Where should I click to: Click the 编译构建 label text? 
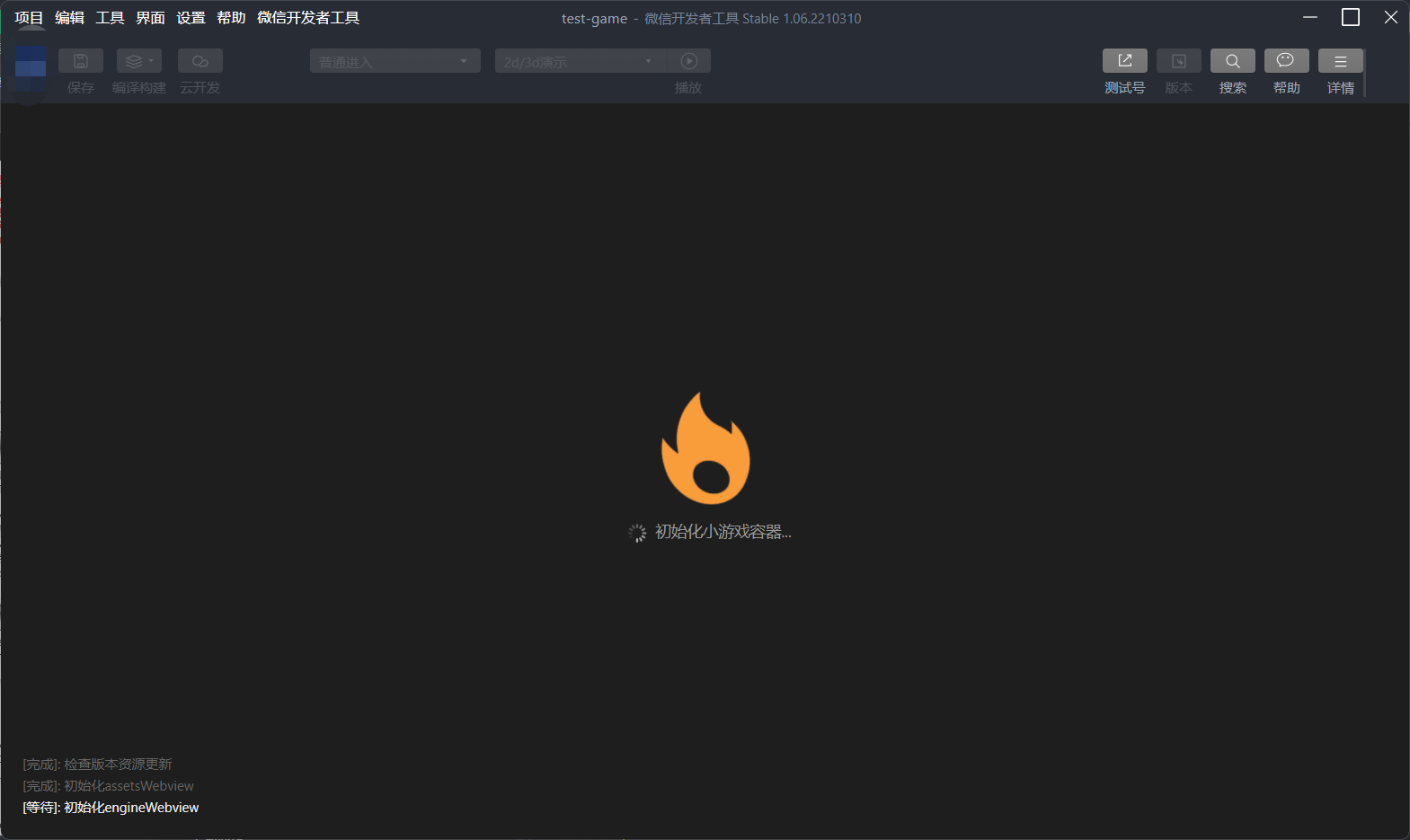point(139,88)
